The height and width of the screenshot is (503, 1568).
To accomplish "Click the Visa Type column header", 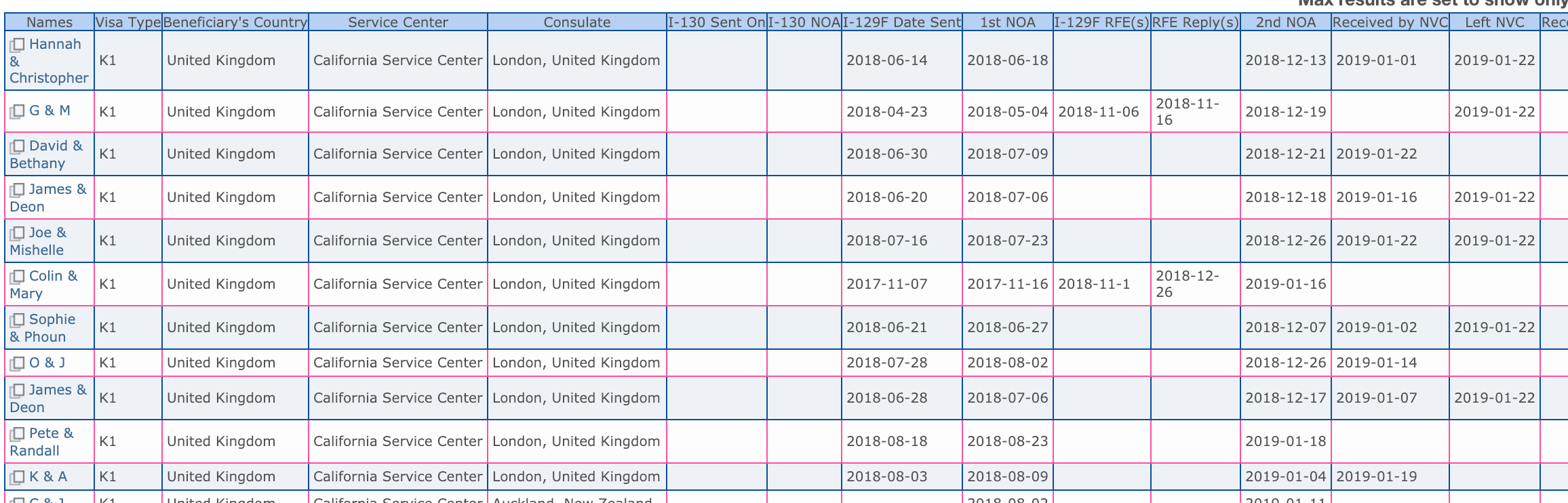I will coord(128,22).
